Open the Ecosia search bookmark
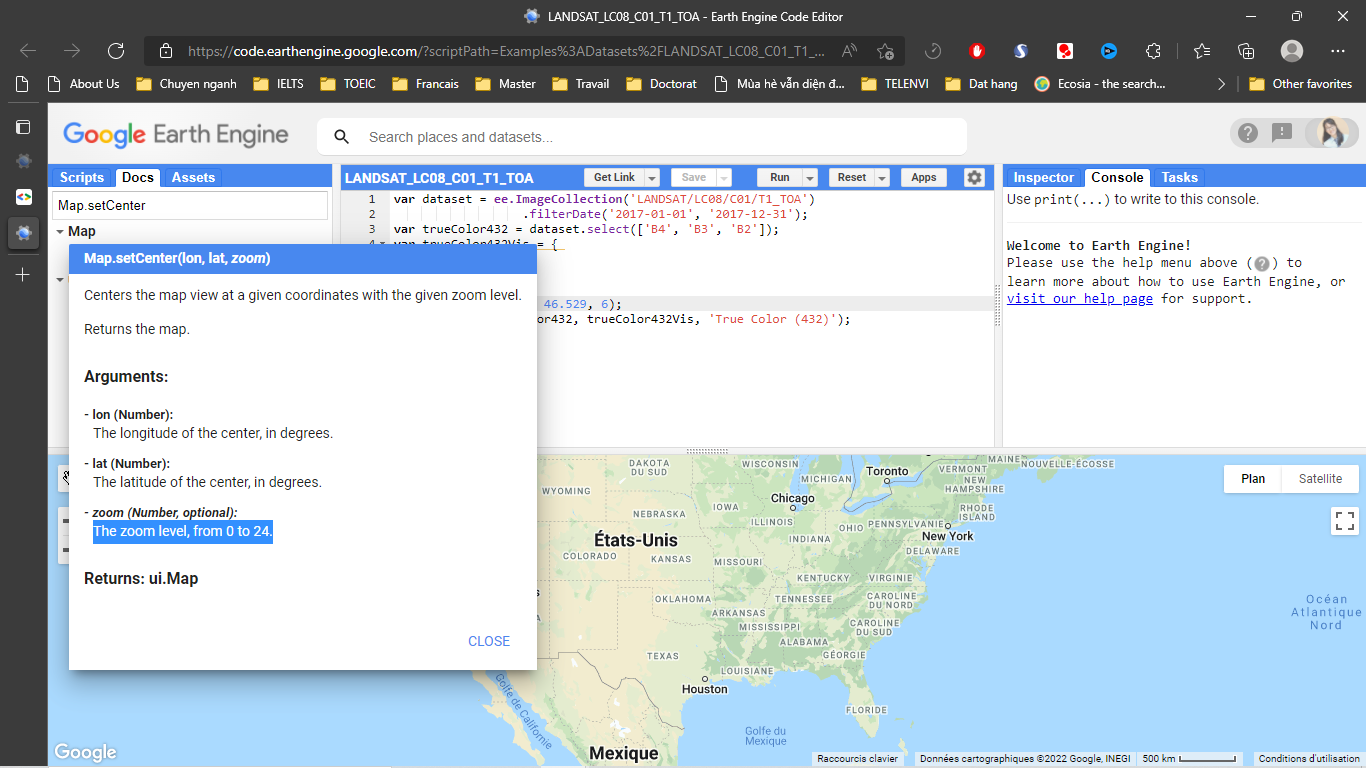The width and height of the screenshot is (1366, 768). click(1100, 84)
